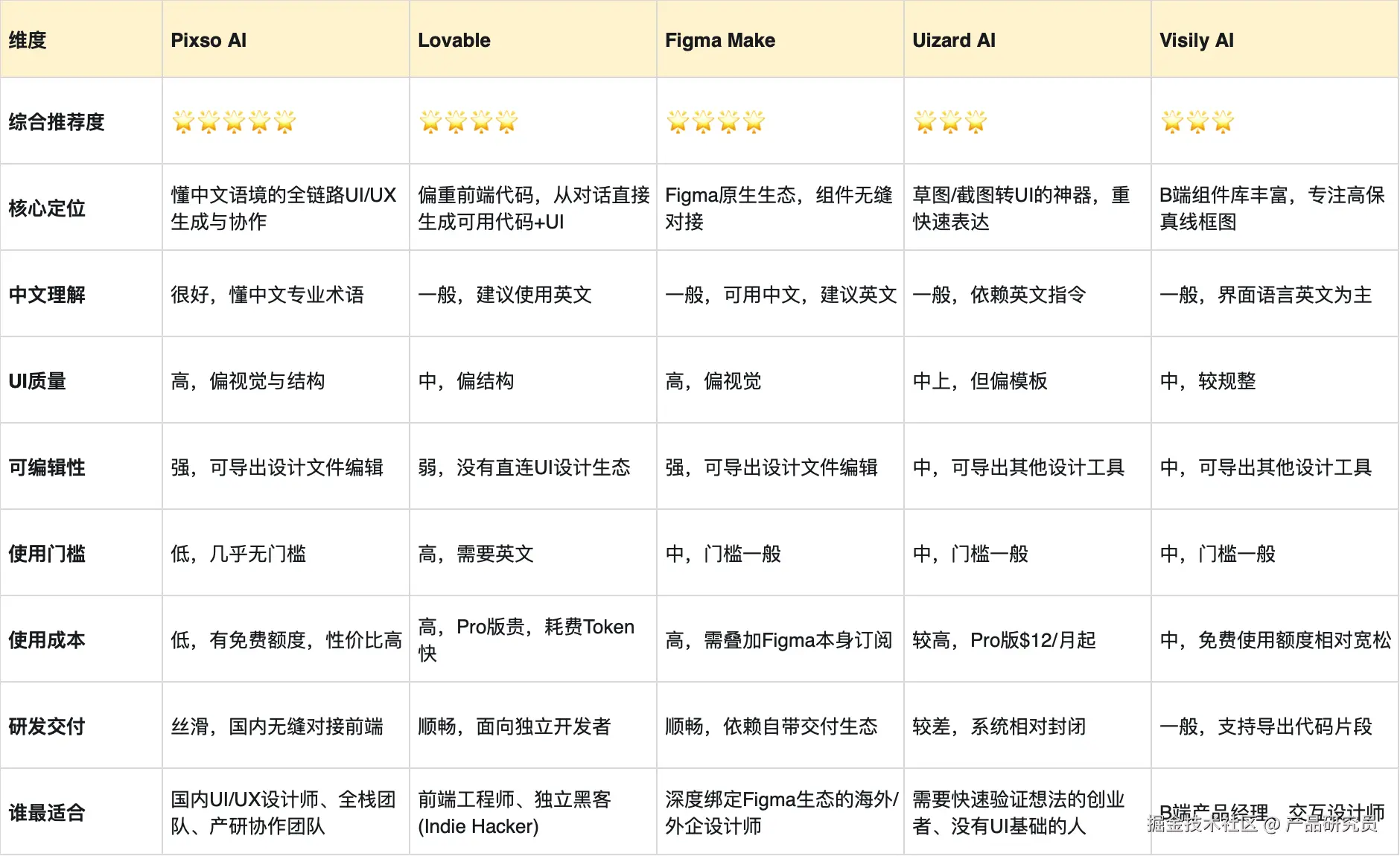Select the "UI质量" row label
This screenshot has height=856, width=1400.
81,380
